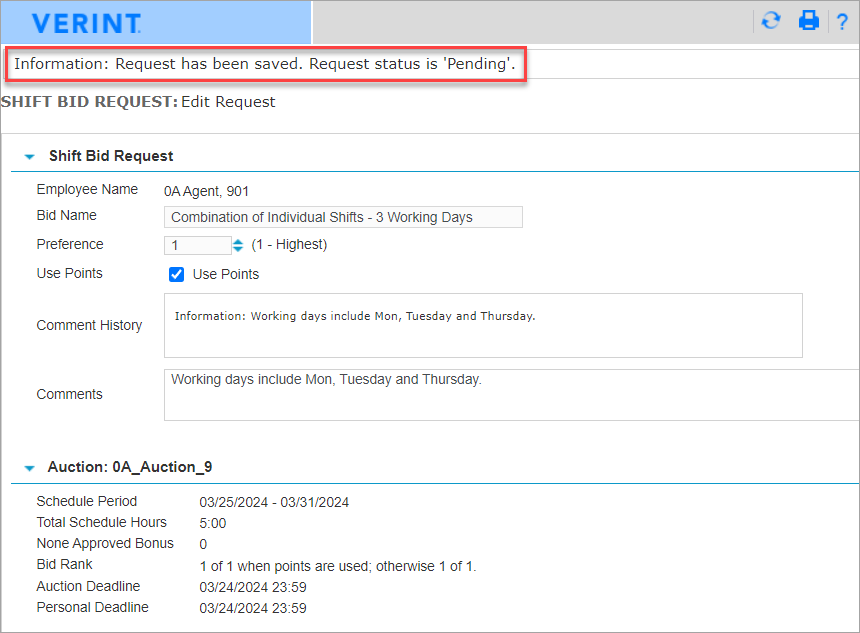Click the Auction: 0A_Auction_9 heading text
The height and width of the screenshot is (633, 860).
[x=131, y=467]
